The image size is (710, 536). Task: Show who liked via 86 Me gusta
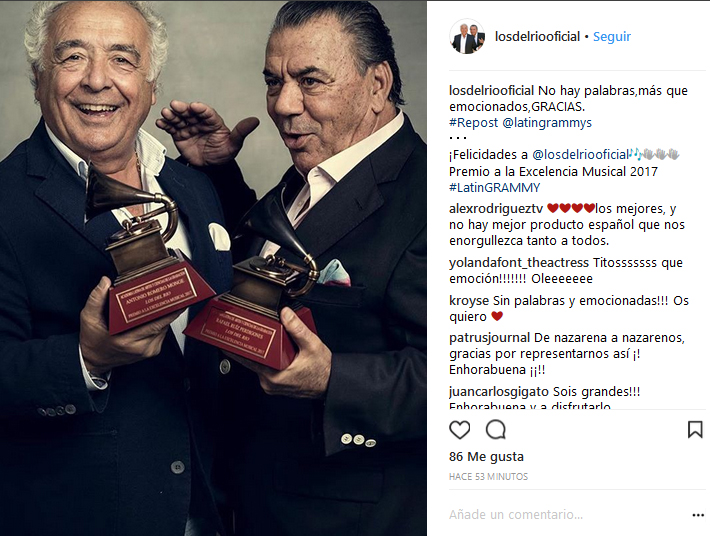(x=486, y=457)
